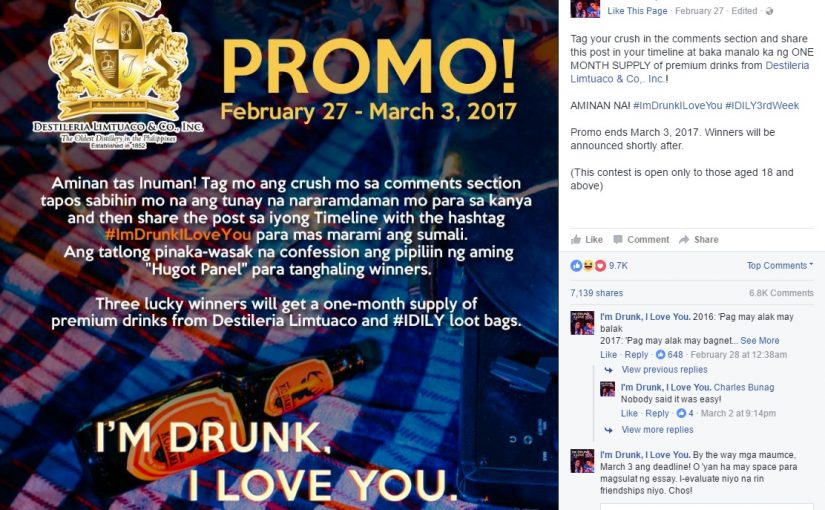Image resolution: width=825 pixels, height=510 pixels.
Task: Click the Share arrow icon
Action: point(684,239)
